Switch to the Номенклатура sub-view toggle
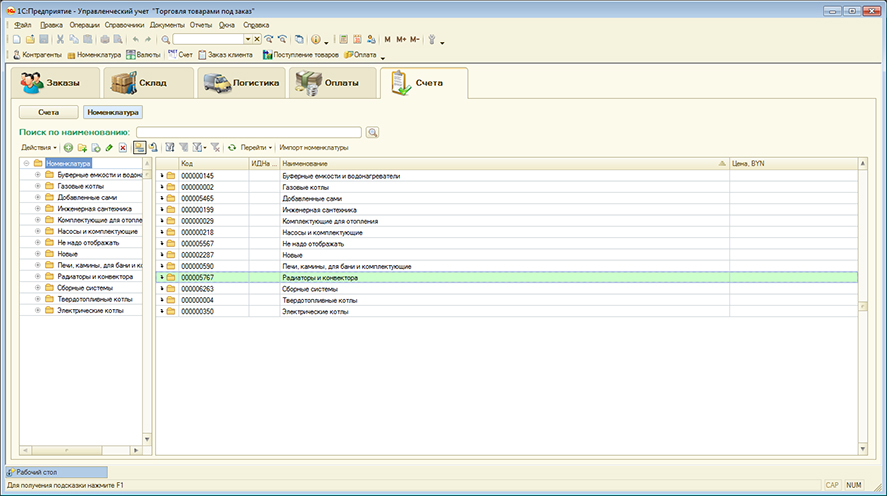 pos(113,113)
